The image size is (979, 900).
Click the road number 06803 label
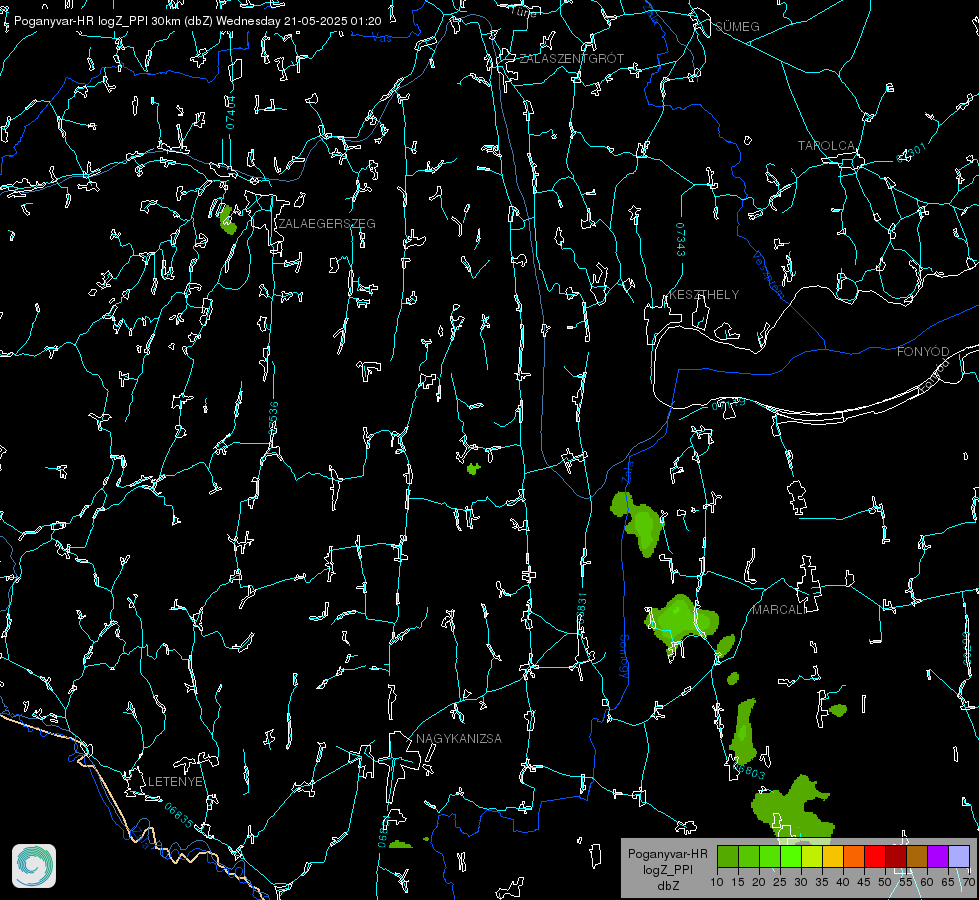pos(750,773)
